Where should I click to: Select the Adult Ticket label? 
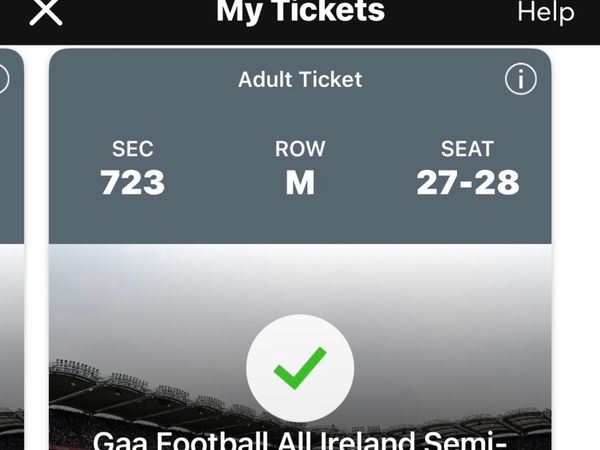pos(300,80)
